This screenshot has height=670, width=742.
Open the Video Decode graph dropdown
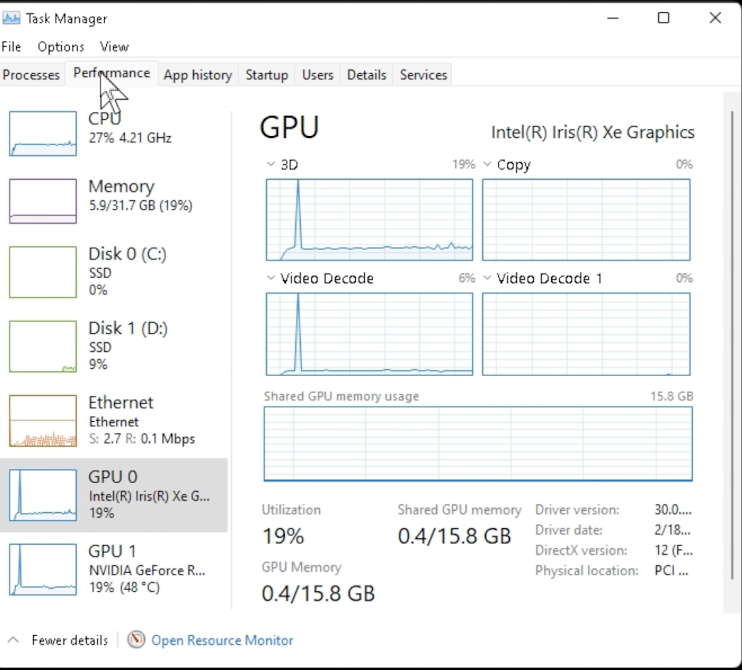point(271,278)
